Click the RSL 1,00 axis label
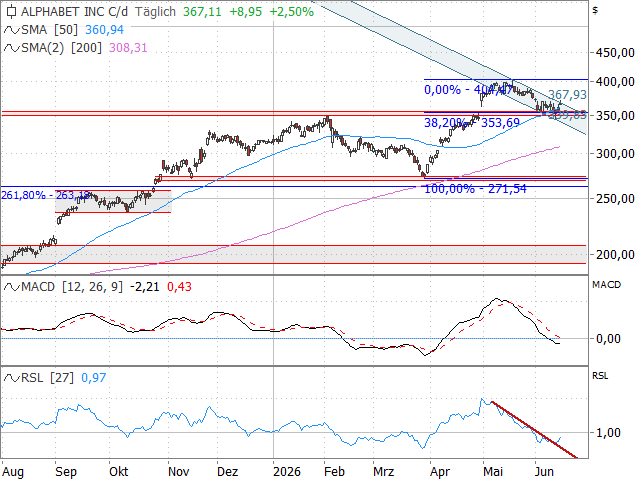640x480 pixels. (608, 433)
